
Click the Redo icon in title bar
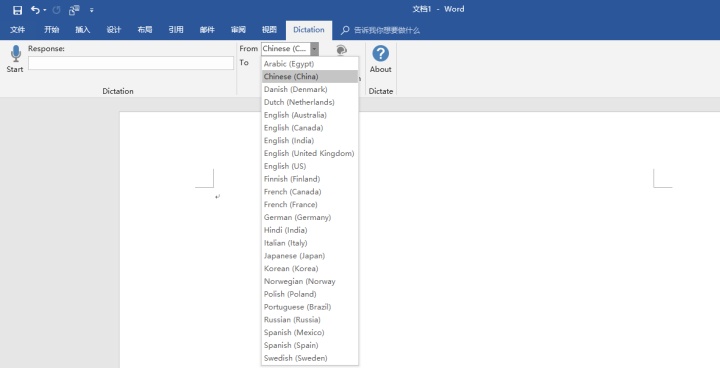pos(56,10)
